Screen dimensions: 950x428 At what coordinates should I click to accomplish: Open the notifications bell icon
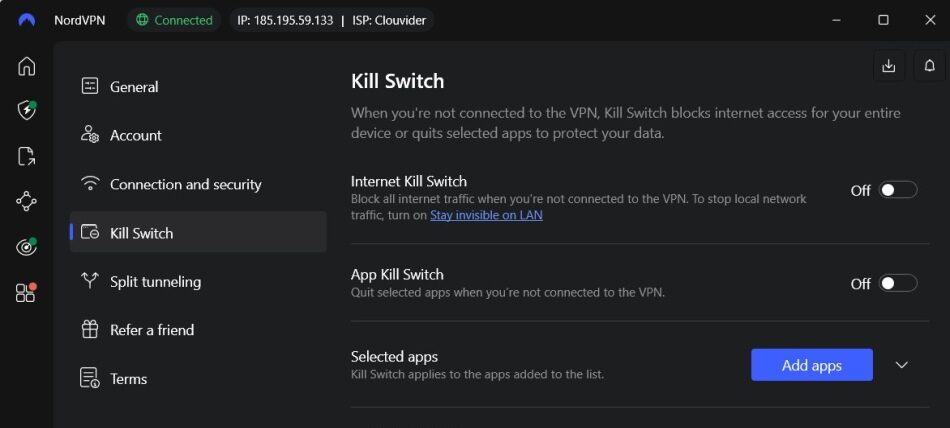point(929,66)
